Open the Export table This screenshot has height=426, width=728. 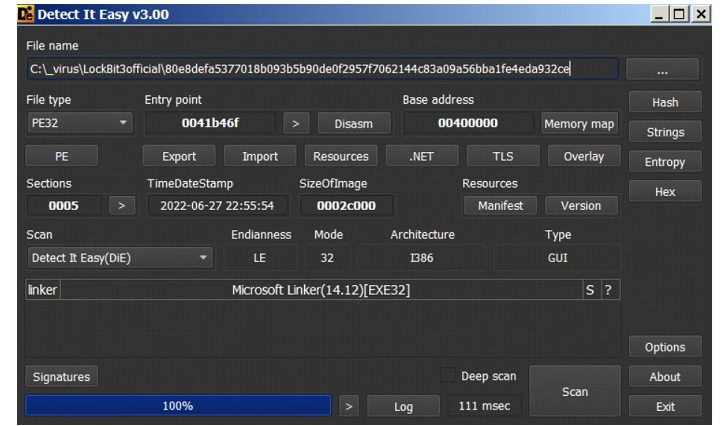179,156
